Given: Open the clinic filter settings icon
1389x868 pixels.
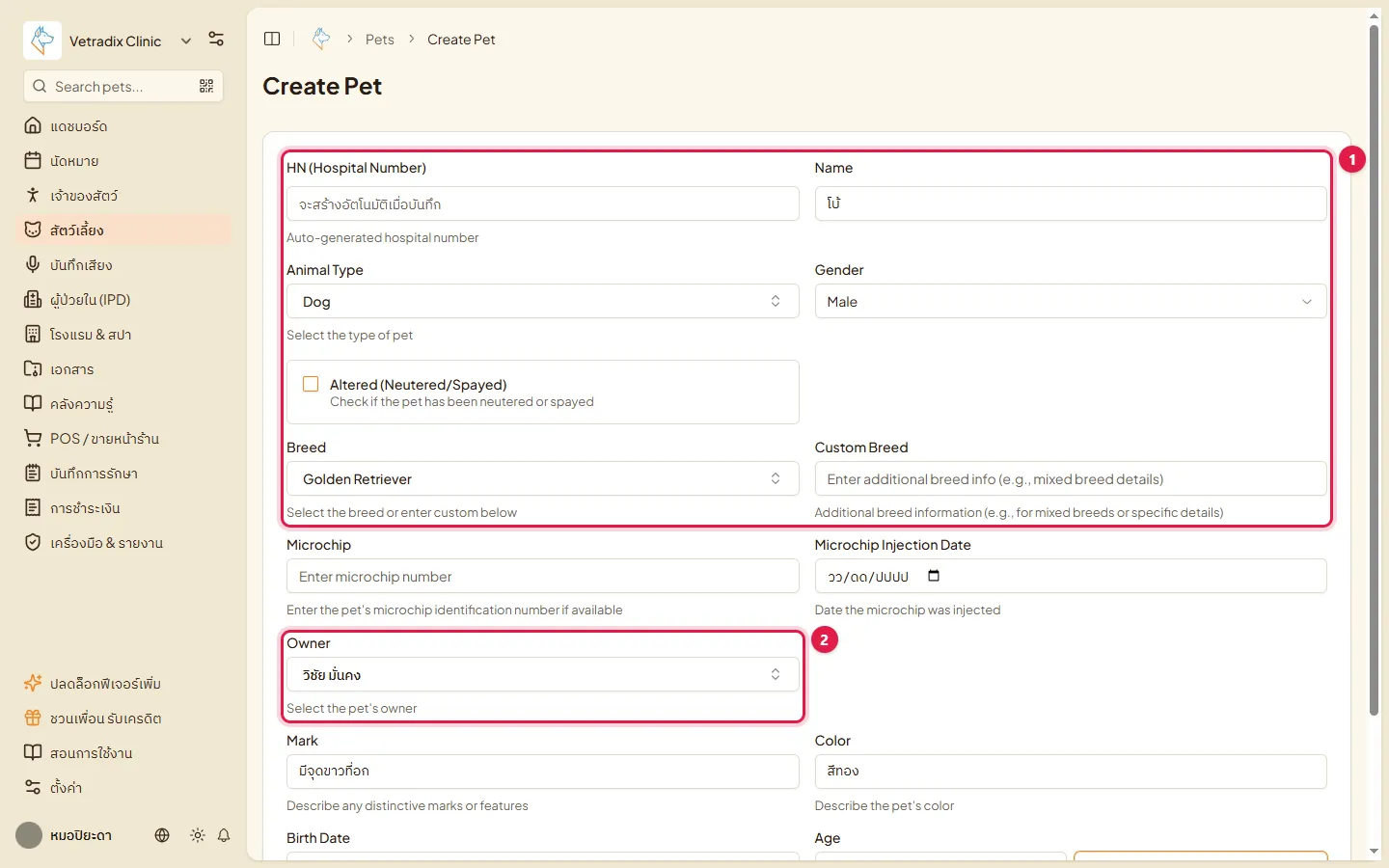Looking at the screenshot, I should click(x=216, y=40).
